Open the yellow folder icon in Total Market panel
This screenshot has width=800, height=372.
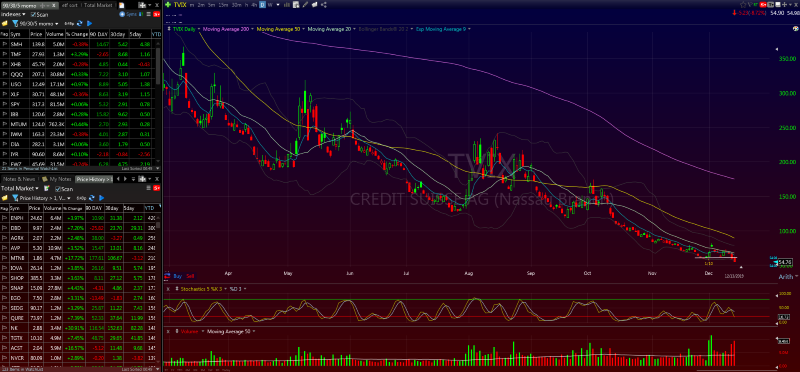click(x=5, y=198)
